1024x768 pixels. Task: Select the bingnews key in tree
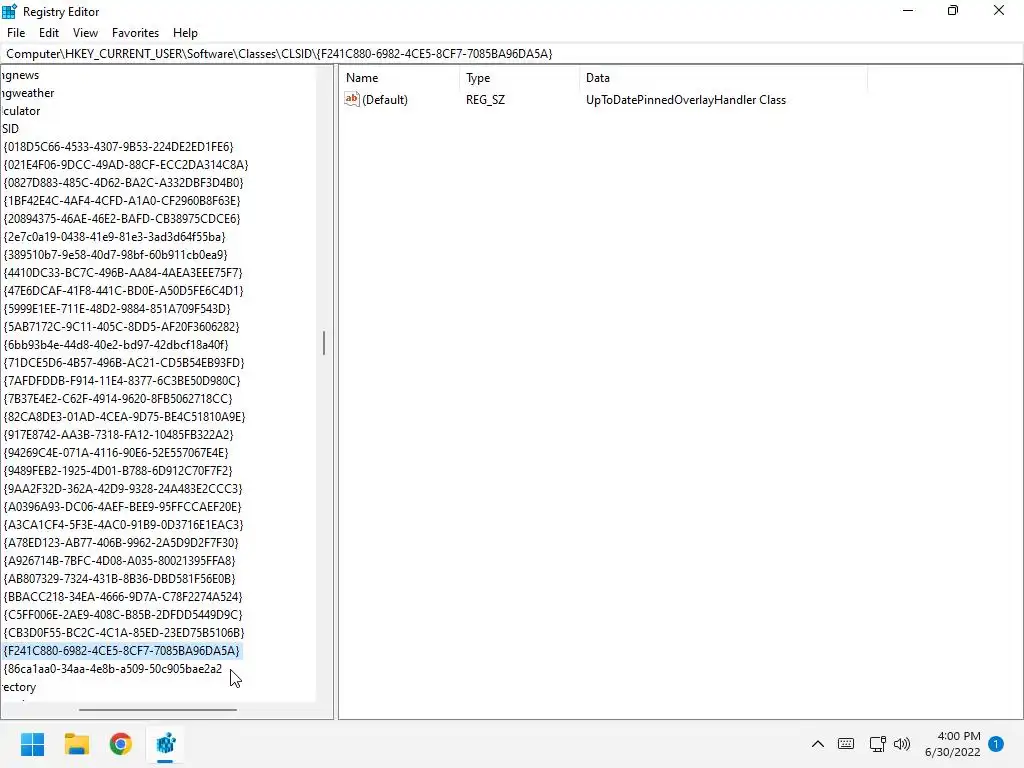coord(20,75)
